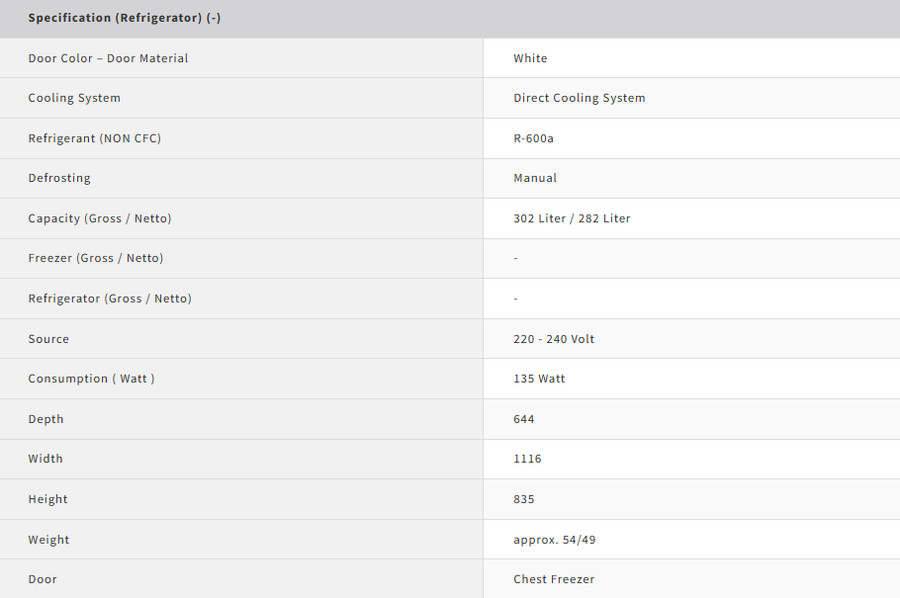
Task: Click the Manual defrosting value
Action: pyautogui.click(x=535, y=178)
